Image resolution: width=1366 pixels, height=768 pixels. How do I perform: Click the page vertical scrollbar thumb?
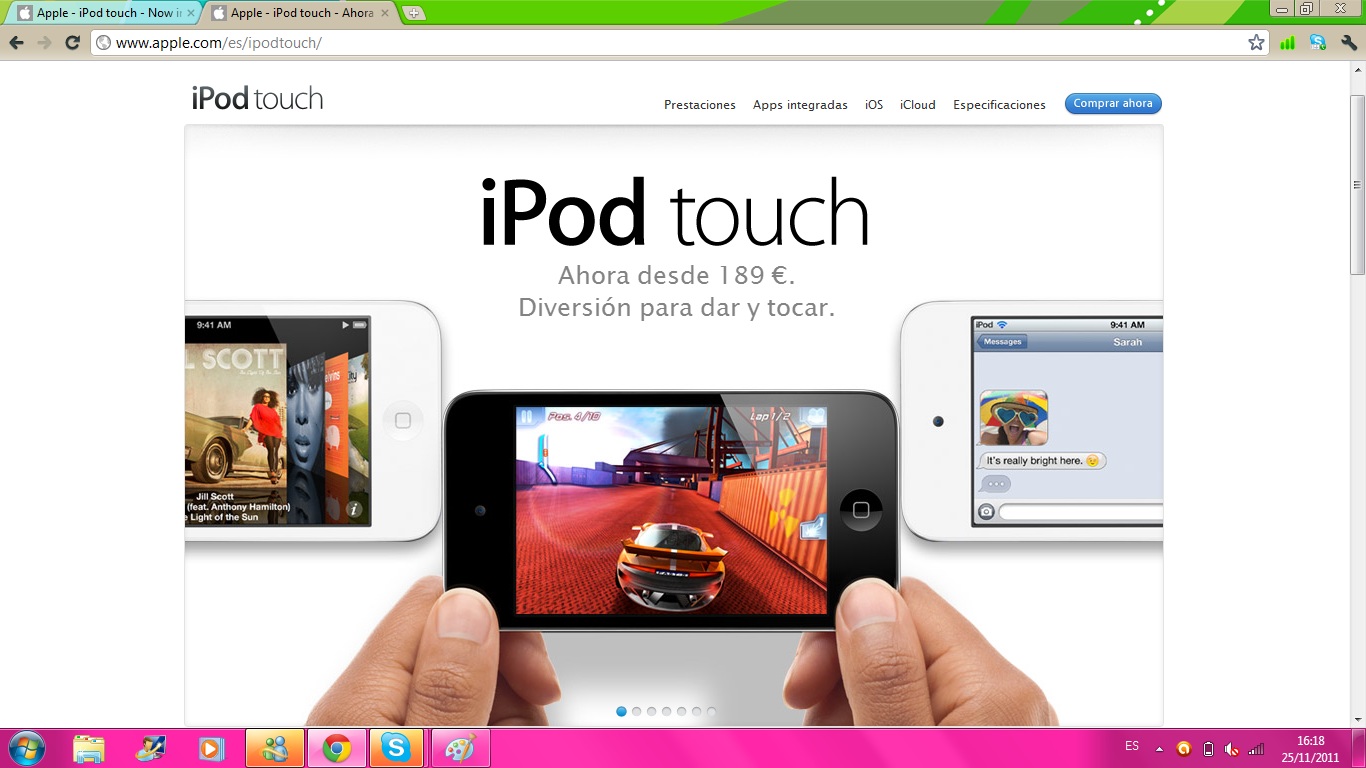click(1357, 185)
